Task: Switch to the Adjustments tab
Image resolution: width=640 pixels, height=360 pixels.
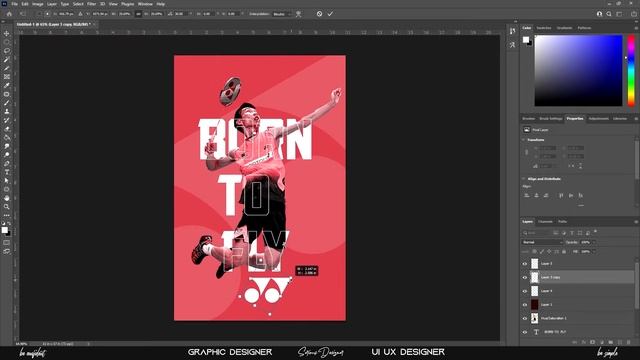Action: (598, 119)
